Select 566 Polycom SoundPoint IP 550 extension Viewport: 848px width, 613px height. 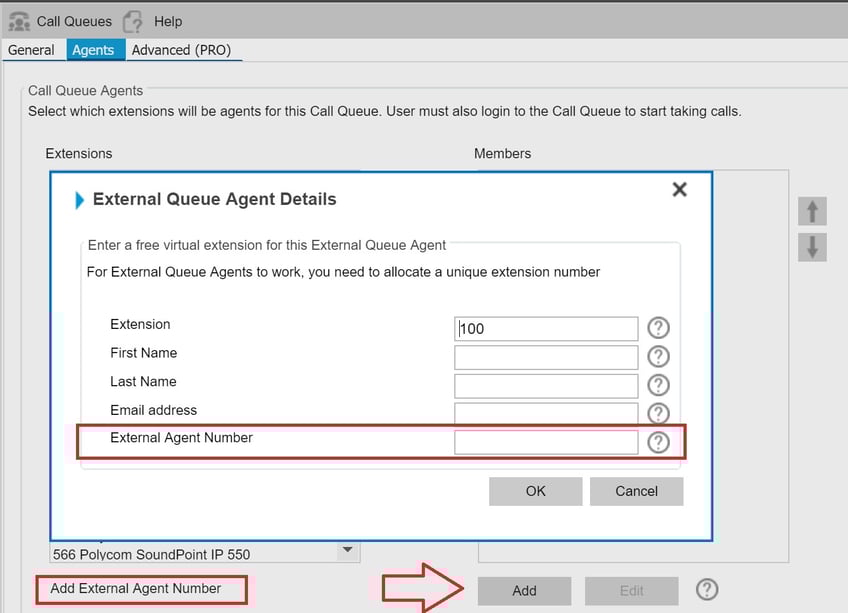[151, 555]
